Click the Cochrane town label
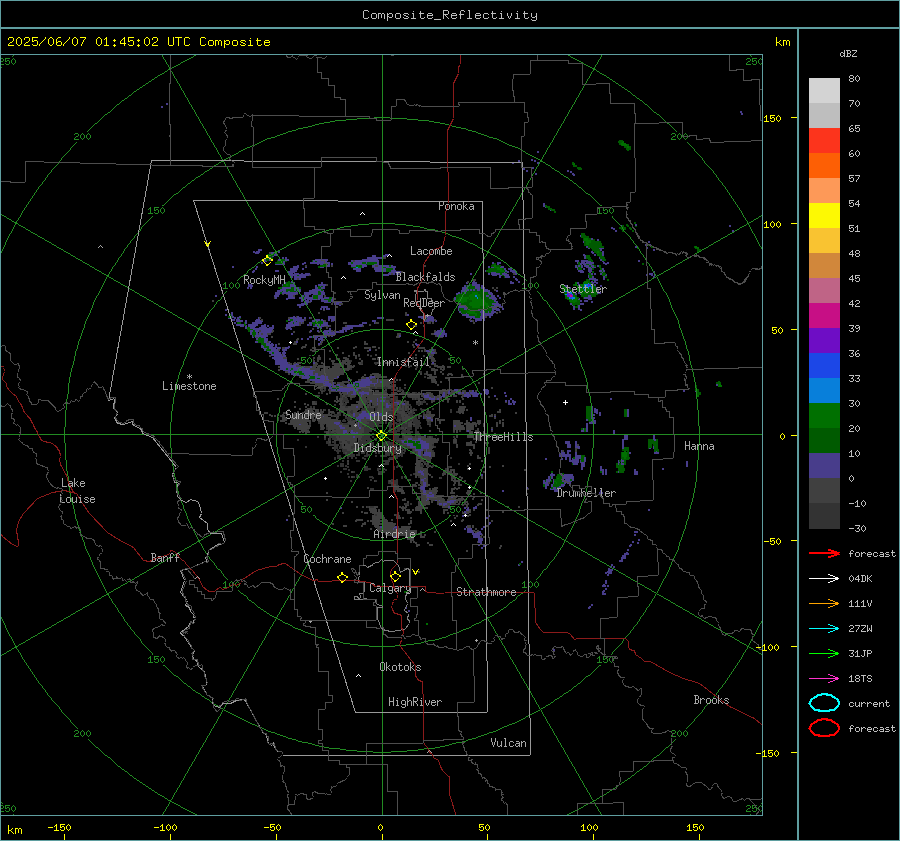This screenshot has width=900, height=841. (x=327, y=559)
